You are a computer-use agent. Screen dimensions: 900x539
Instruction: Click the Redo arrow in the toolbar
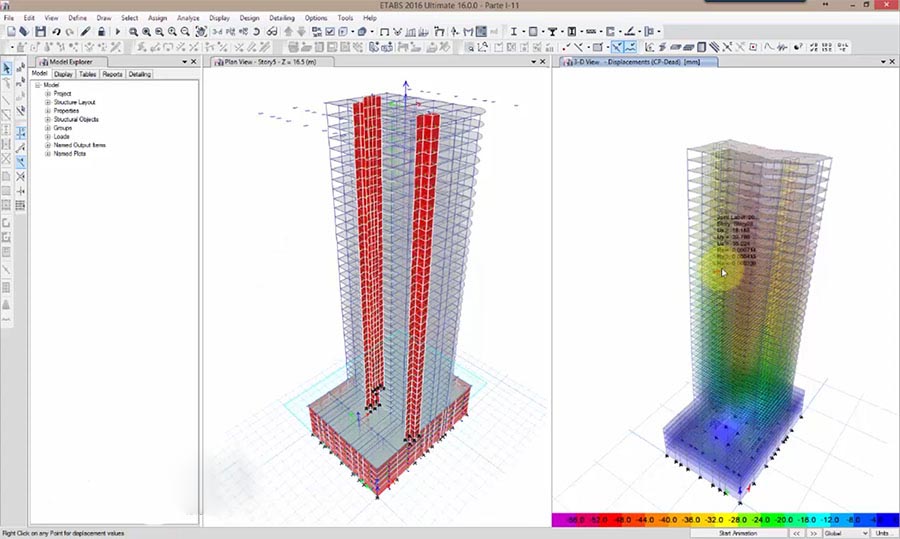tap(69, 32)
